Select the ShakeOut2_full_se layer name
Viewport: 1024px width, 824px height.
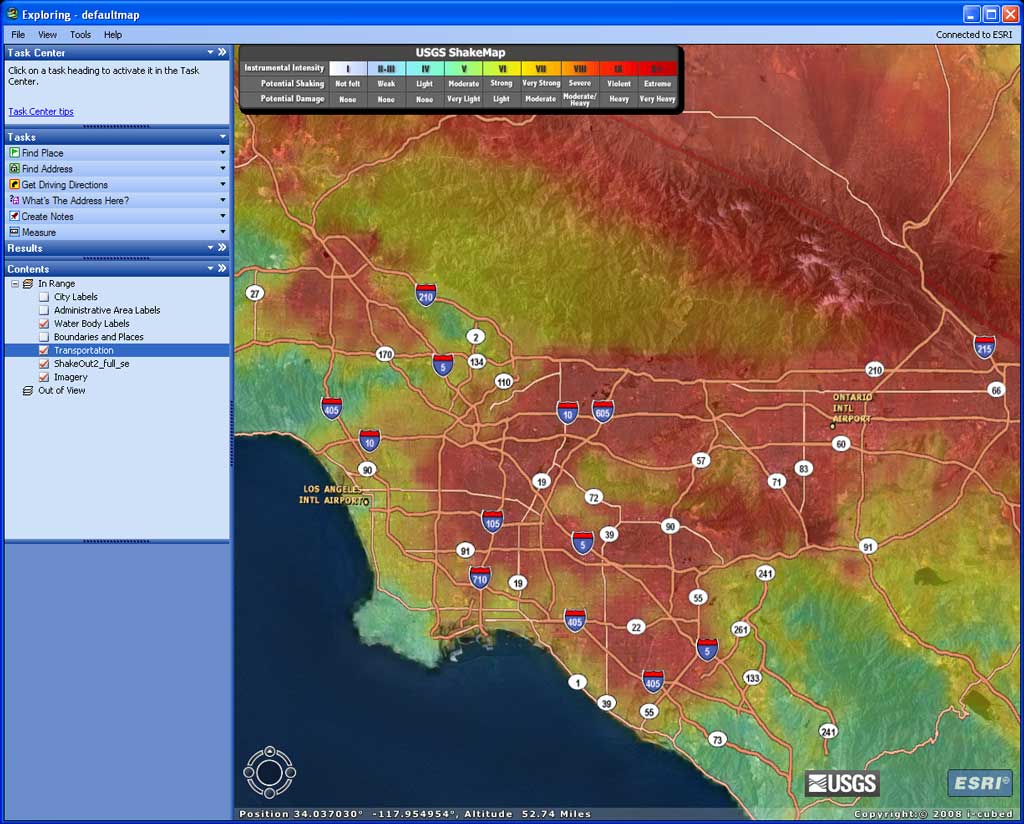[x=91, y=364]
